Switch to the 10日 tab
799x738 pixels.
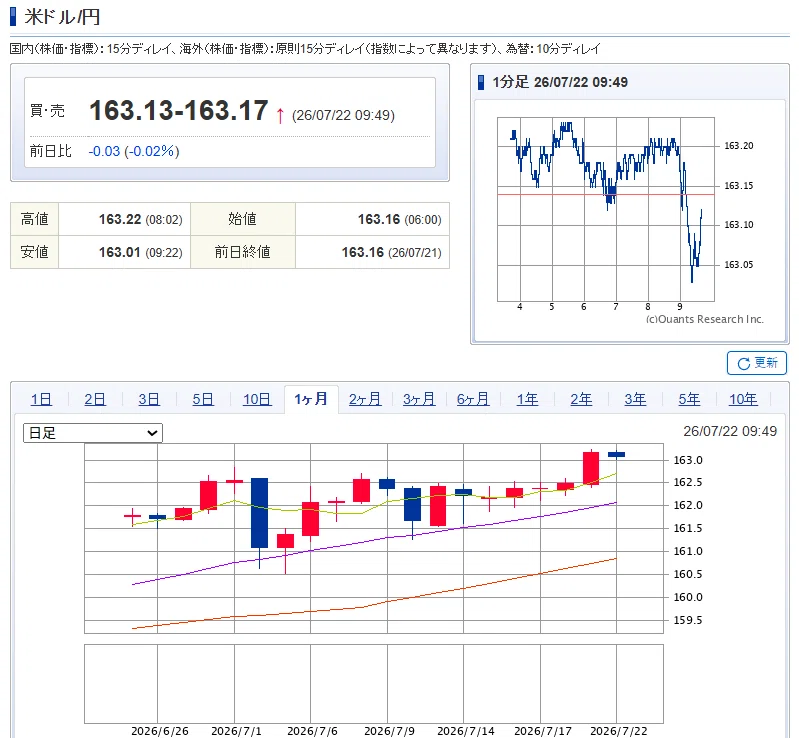coord(257,399)
